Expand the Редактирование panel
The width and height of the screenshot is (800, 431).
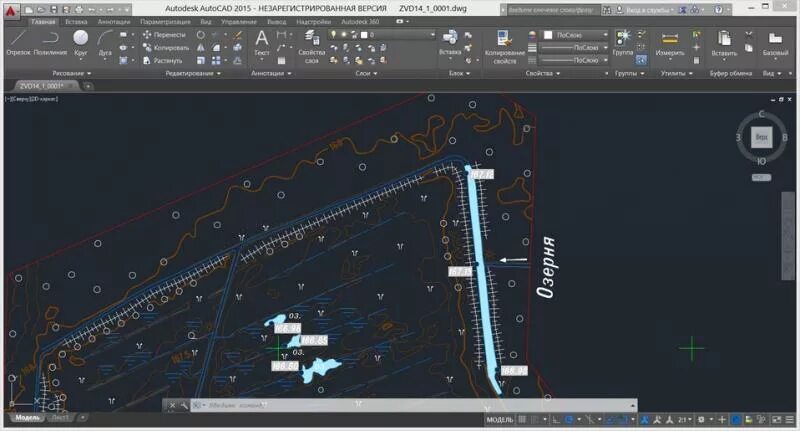pos(193,73)
